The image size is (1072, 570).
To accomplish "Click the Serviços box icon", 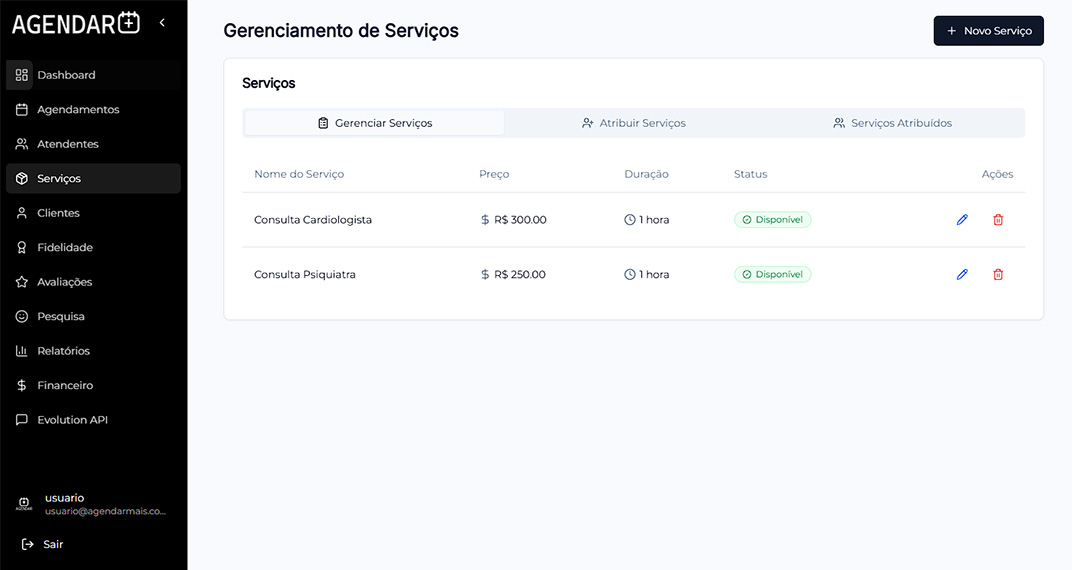I will pyautogui.click(x=22, y=178).
